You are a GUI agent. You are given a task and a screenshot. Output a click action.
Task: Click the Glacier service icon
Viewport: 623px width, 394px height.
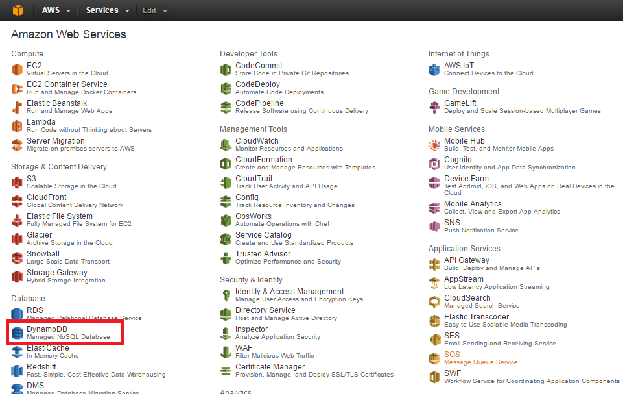pos(17,239)
